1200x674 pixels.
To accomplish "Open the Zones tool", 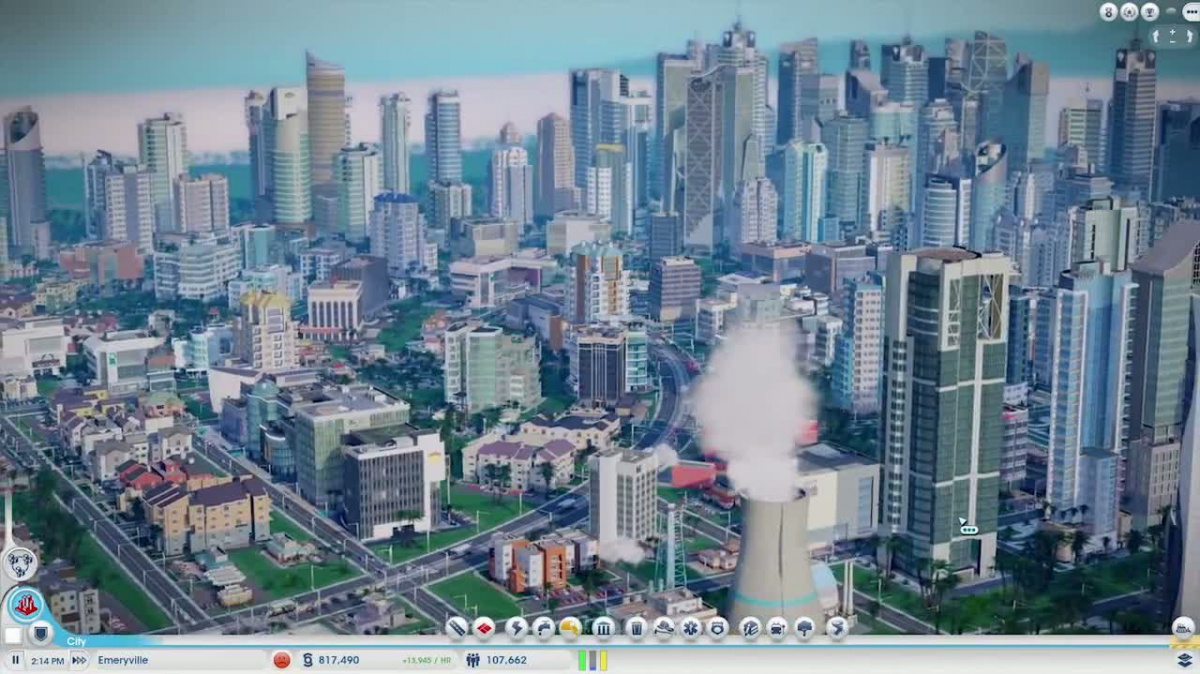I will click(484, 628).
